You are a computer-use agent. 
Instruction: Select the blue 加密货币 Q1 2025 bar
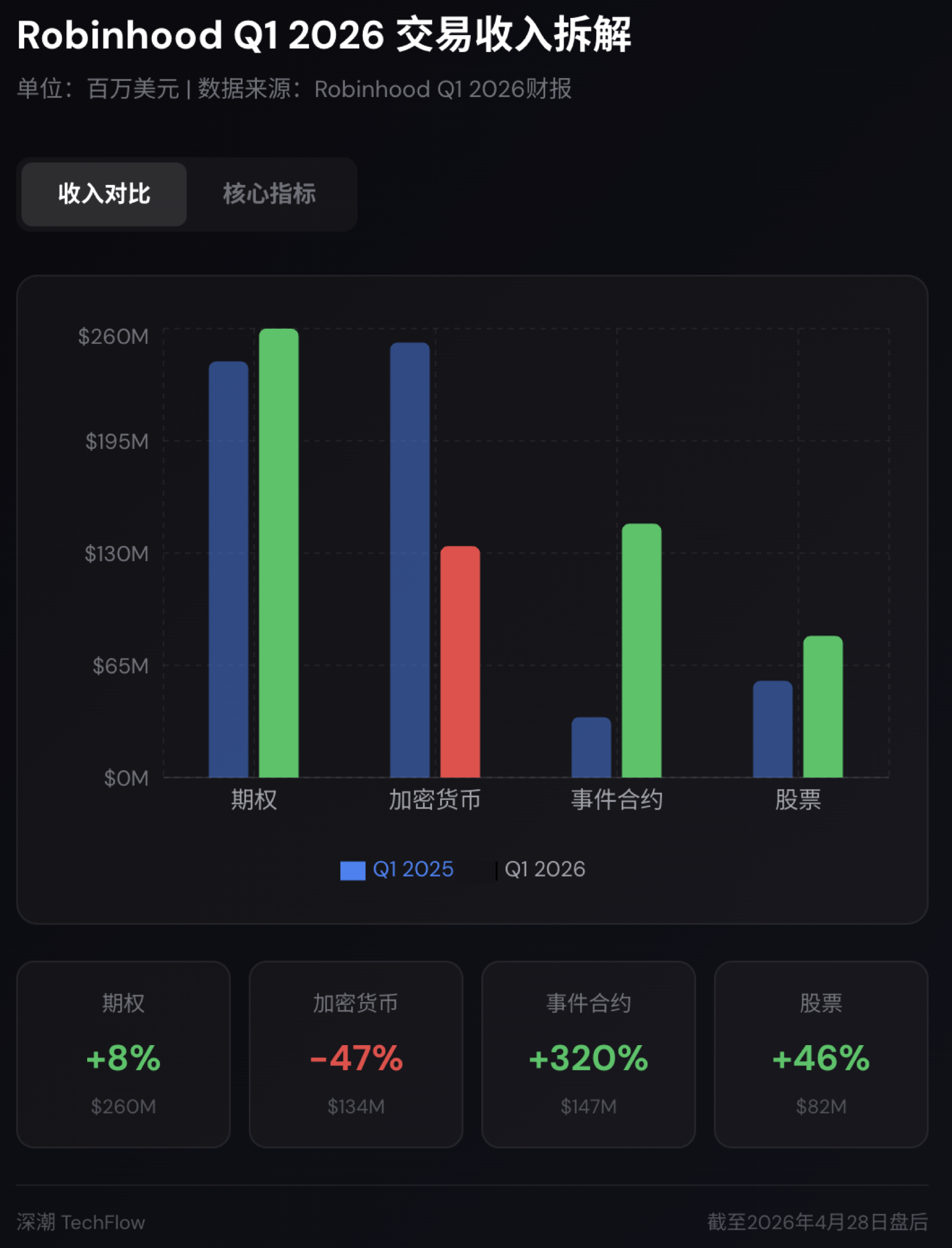coord(410,560)
